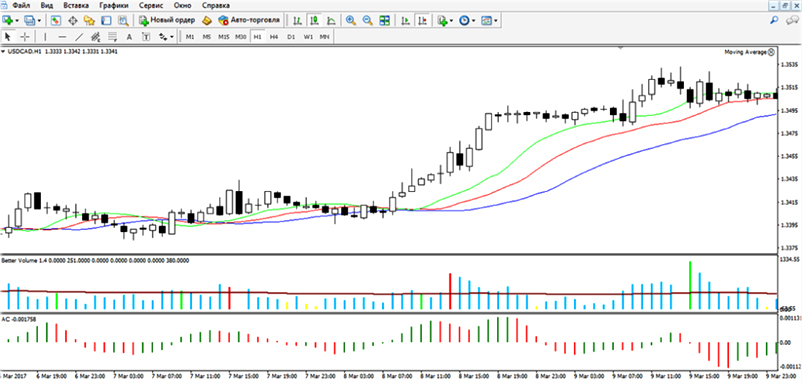
Task: Open the Вид menu
Action: pyautogui.click(x=47, y=6)
